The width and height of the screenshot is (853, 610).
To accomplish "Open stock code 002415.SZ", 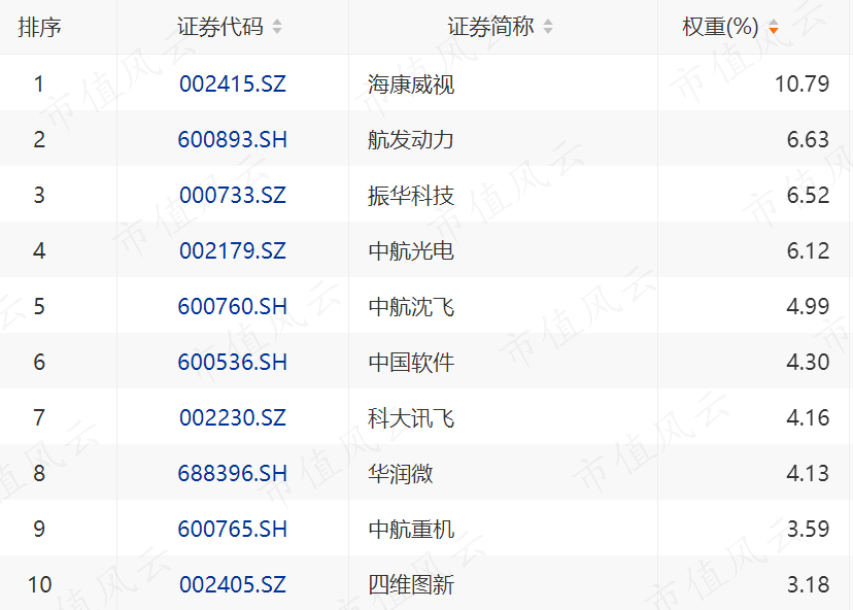I will (233, 84).
